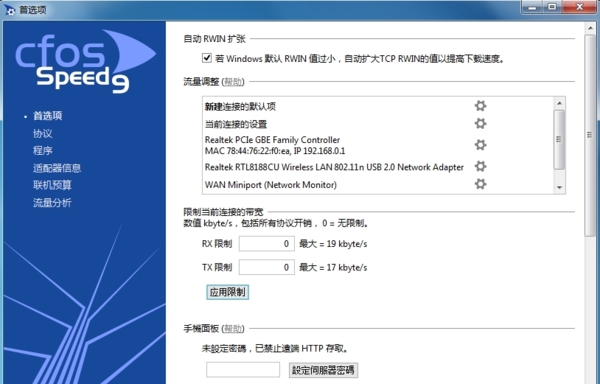Open settings gear for 当前连接的设置
The image size is (600, 384).
480,123
